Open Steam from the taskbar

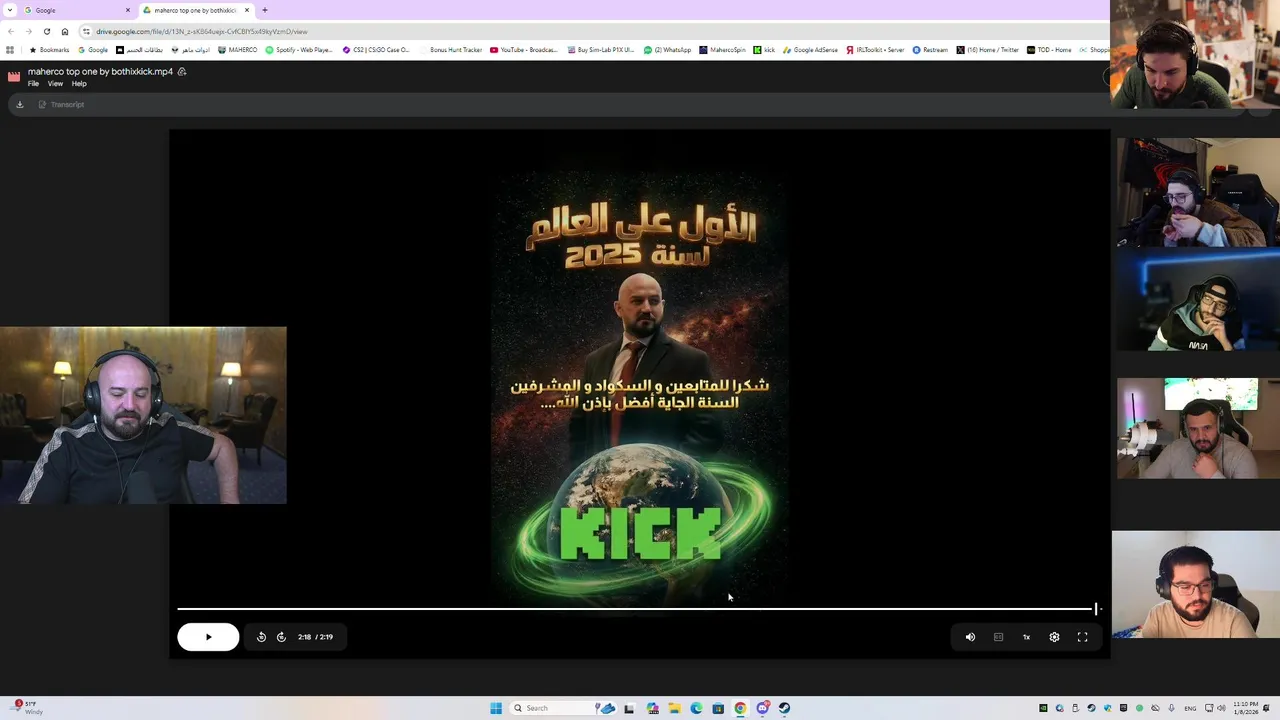click(784, 708)
